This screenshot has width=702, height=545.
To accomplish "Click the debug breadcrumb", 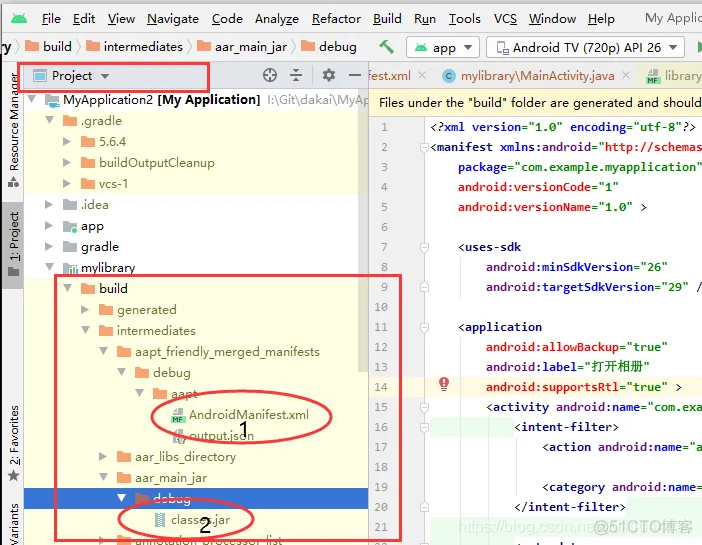I will tap(329, 47).
